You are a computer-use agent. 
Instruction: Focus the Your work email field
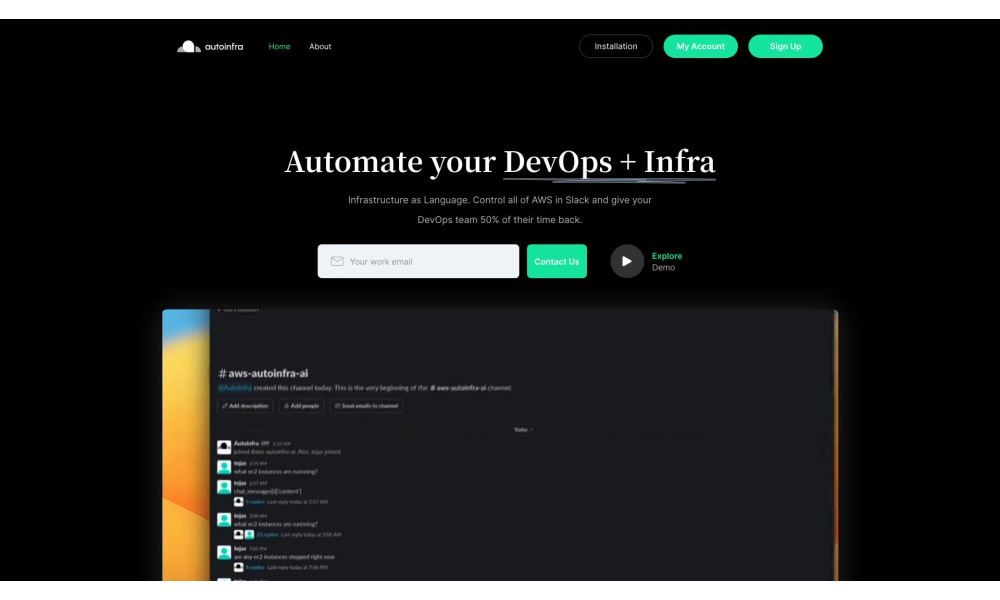[418, 261]
